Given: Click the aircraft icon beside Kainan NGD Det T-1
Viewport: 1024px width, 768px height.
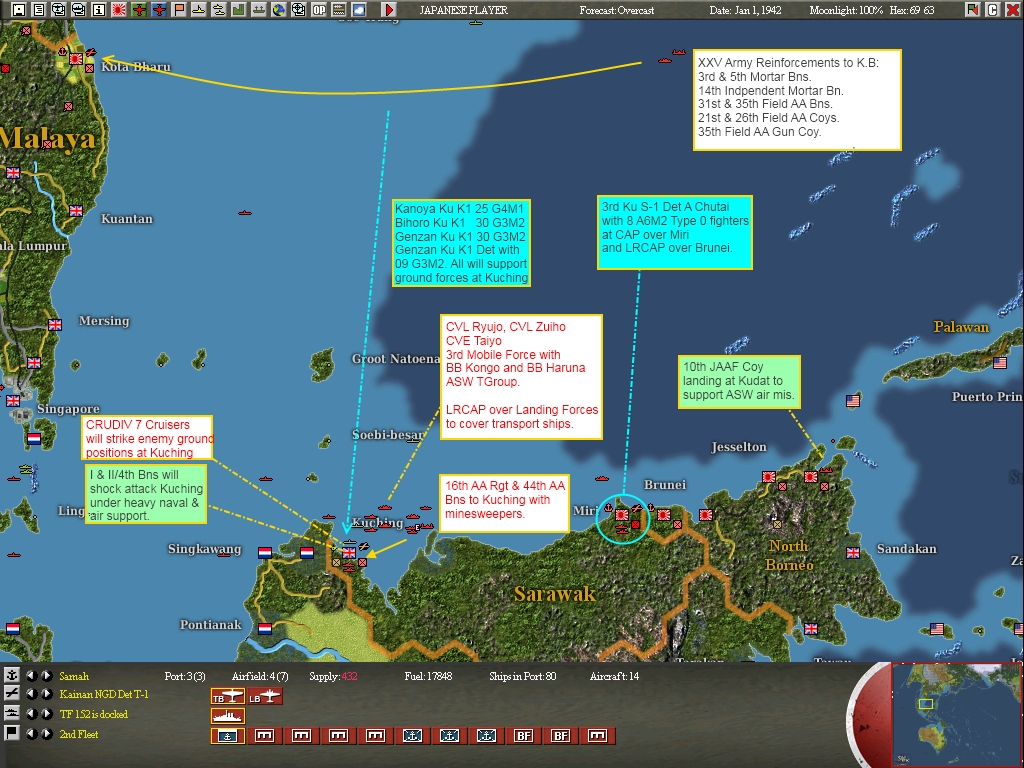Looking at the screenshot, I should (11, 694).
